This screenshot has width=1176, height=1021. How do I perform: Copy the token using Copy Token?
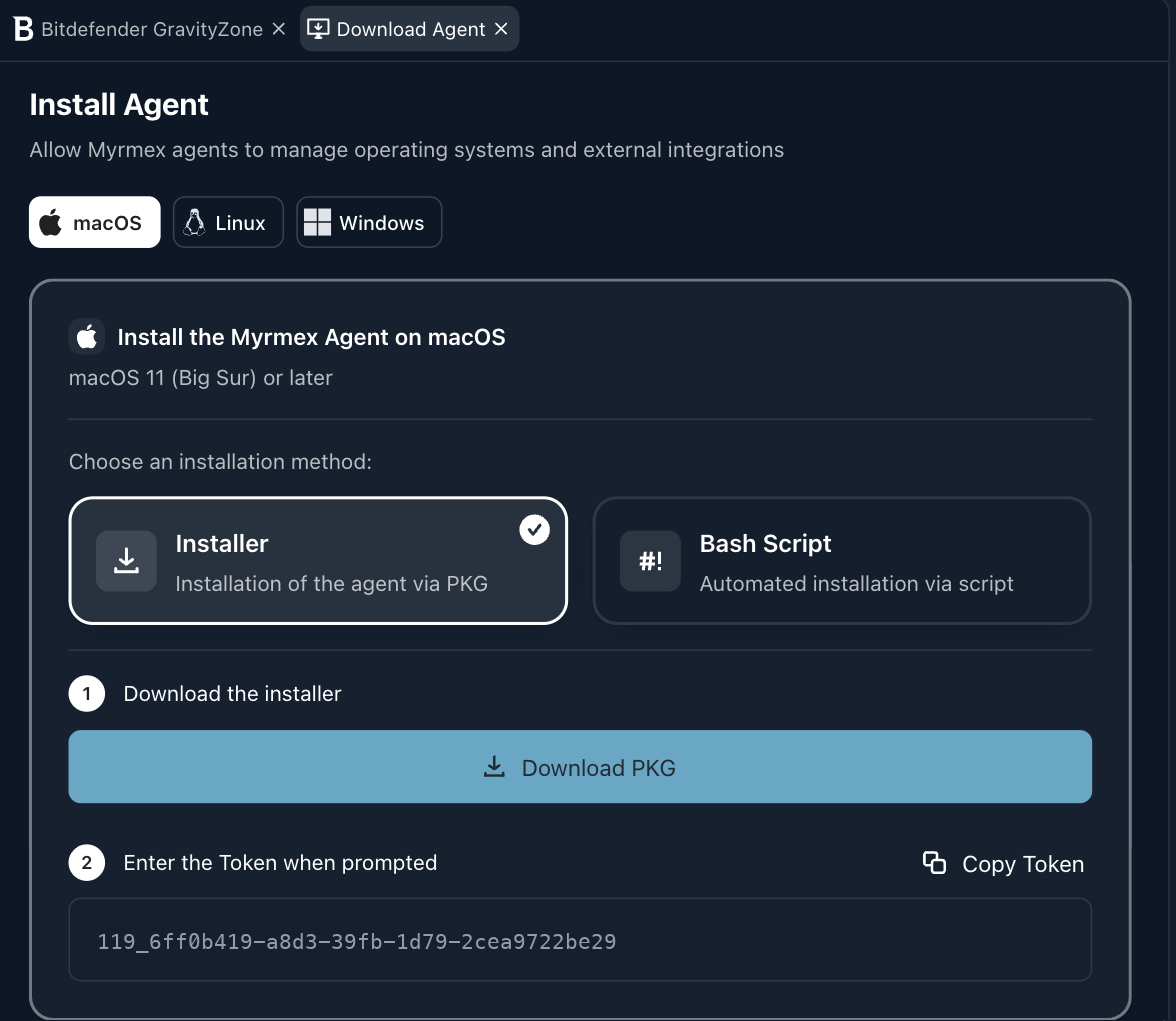tap(1004, 863)
